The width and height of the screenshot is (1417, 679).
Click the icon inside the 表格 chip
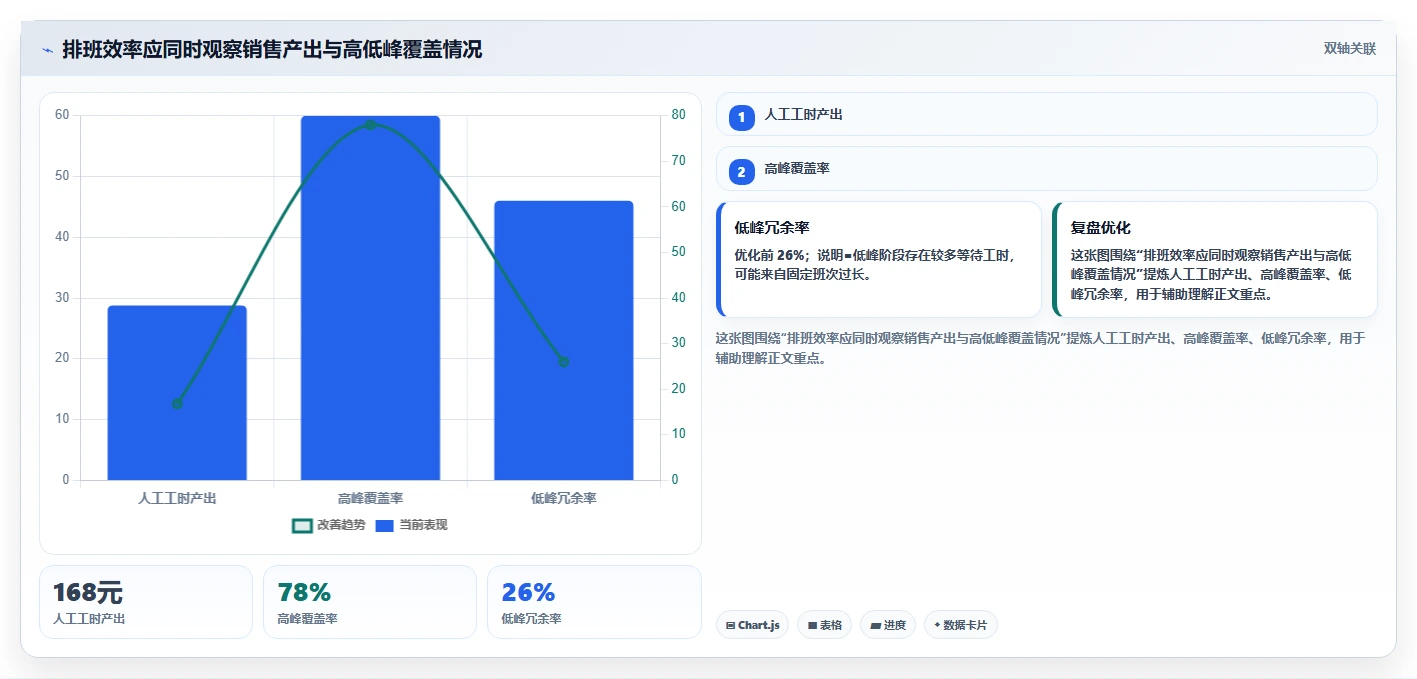812,626
